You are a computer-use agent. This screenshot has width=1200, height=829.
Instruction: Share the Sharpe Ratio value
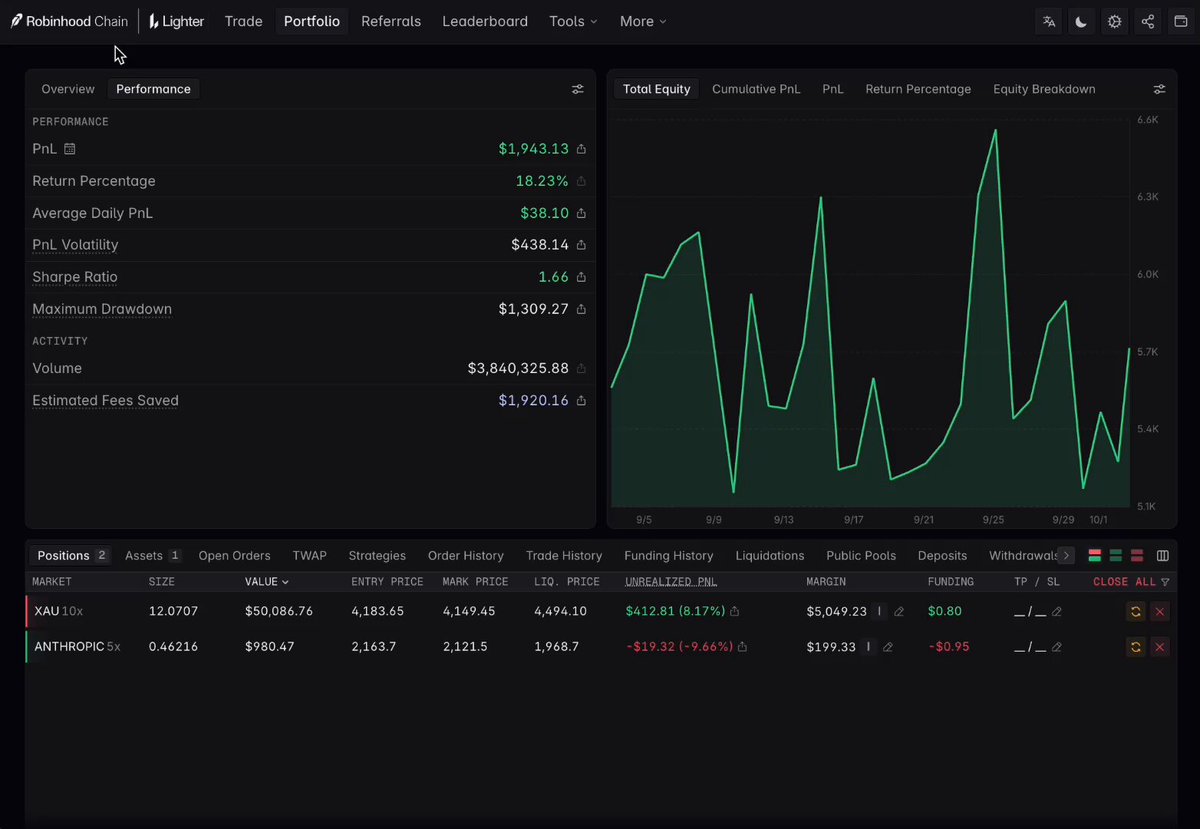point(581,277)
